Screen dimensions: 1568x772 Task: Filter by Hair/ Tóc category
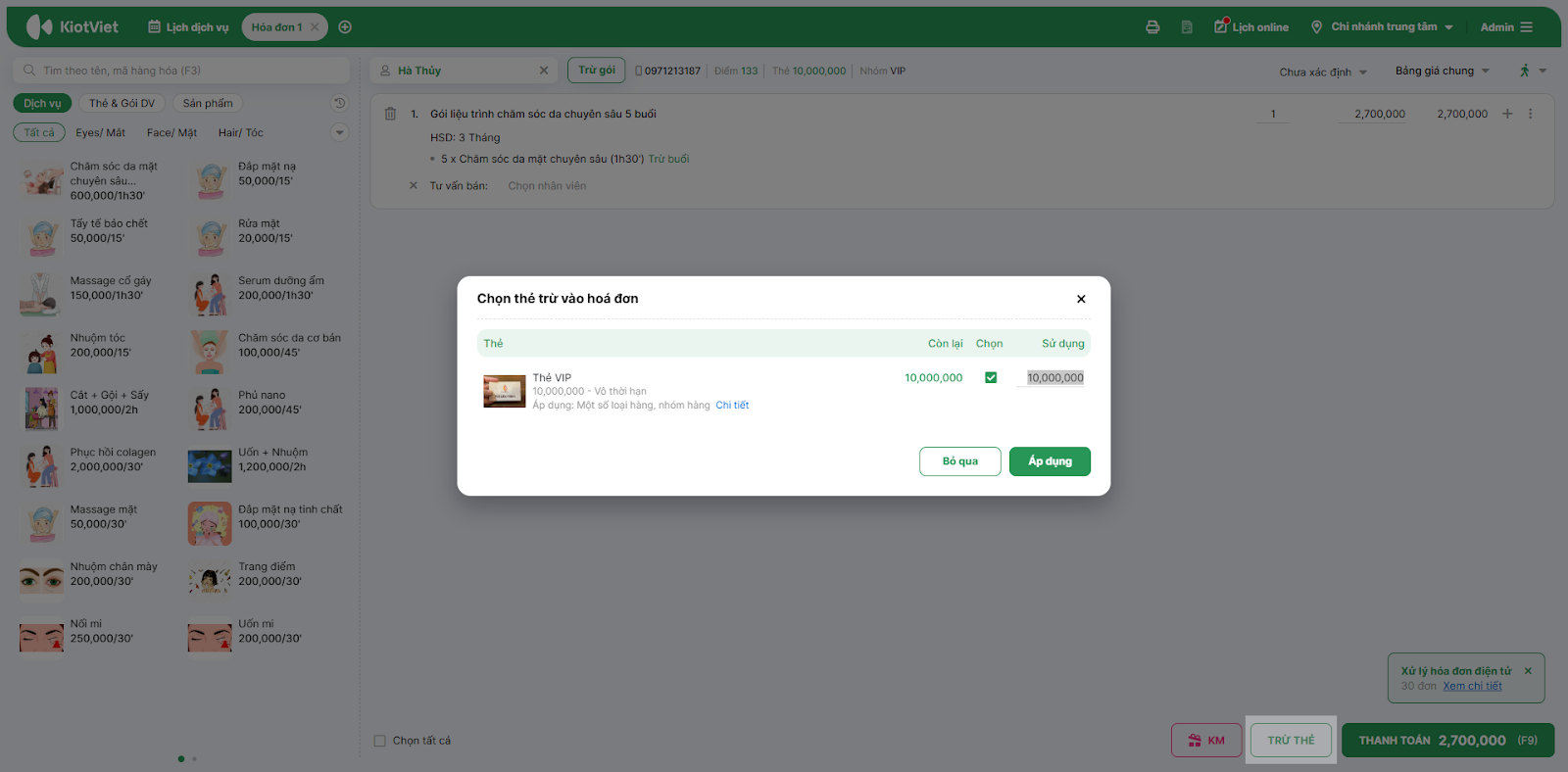[241, 132]
